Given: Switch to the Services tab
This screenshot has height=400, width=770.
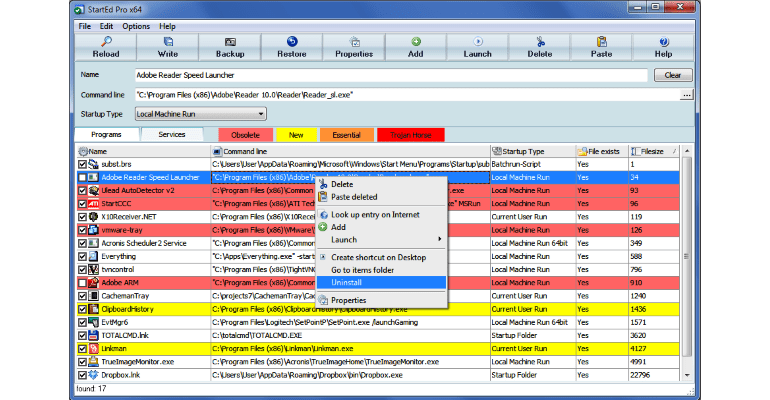Looking at the screenshot, I should coord(172,134).
